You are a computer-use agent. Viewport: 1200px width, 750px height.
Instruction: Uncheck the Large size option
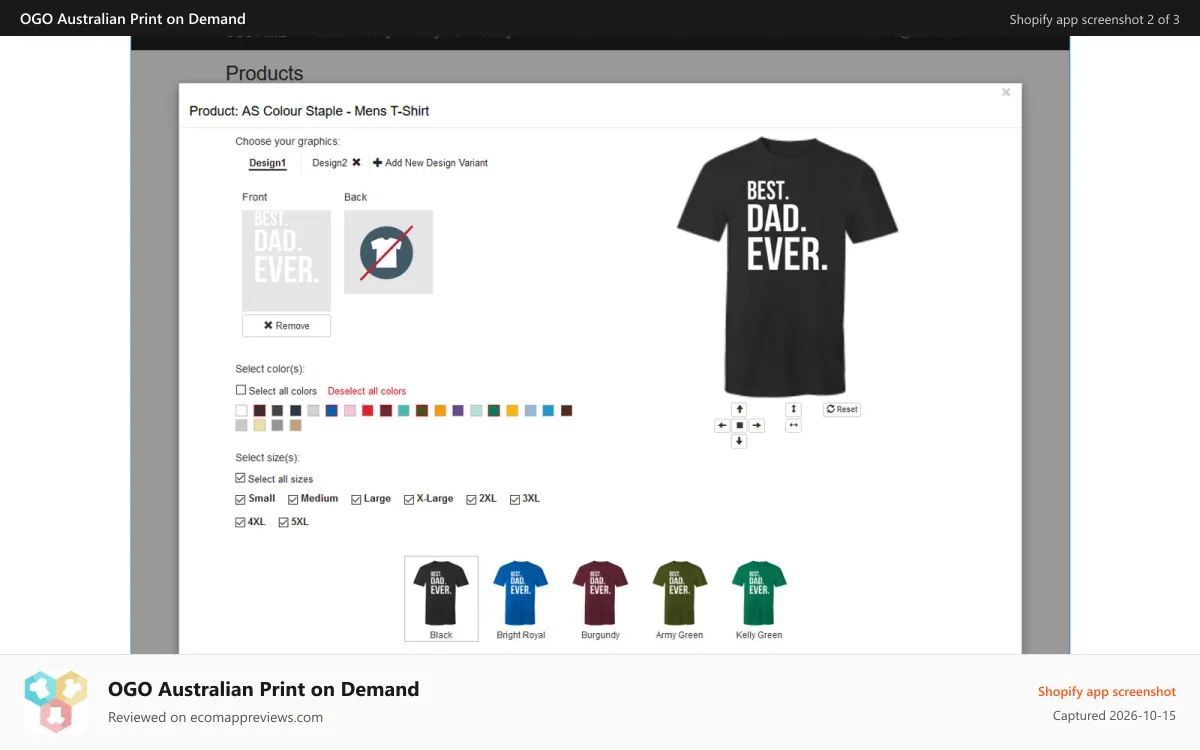tap(356, 499)
